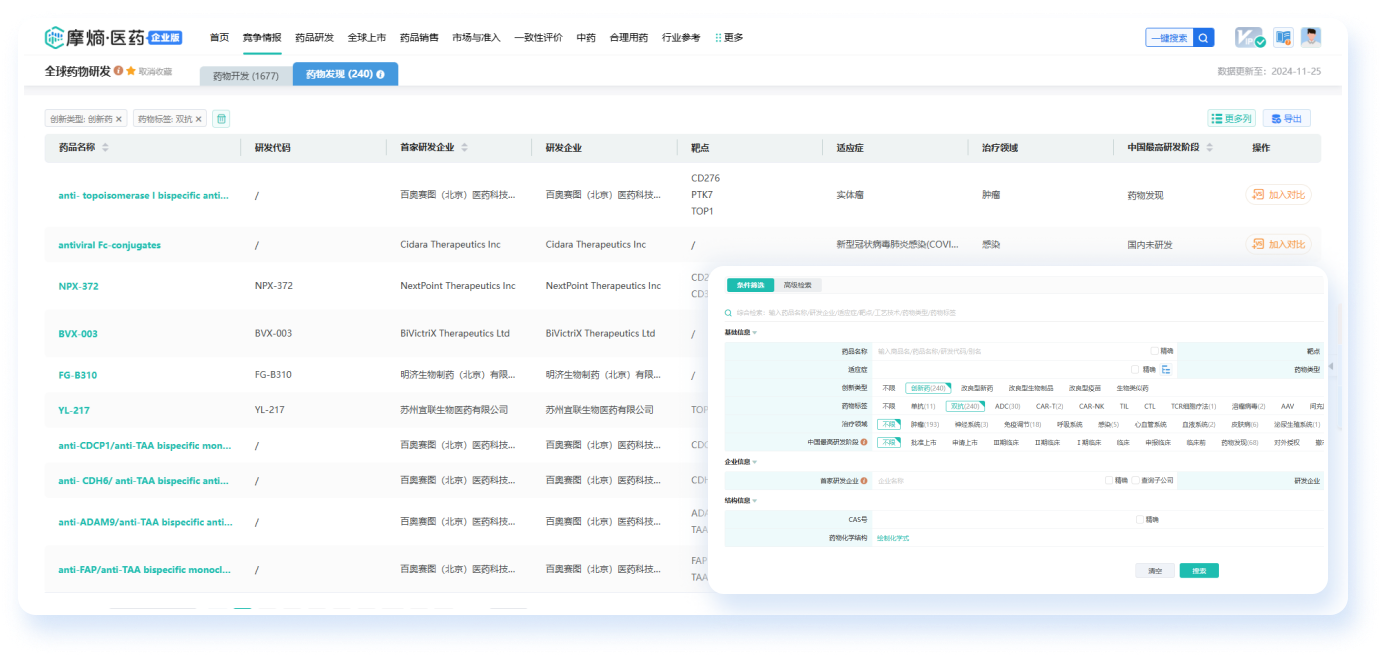Check 精确 box for 首家研发企业

(x=1109, y=481)
